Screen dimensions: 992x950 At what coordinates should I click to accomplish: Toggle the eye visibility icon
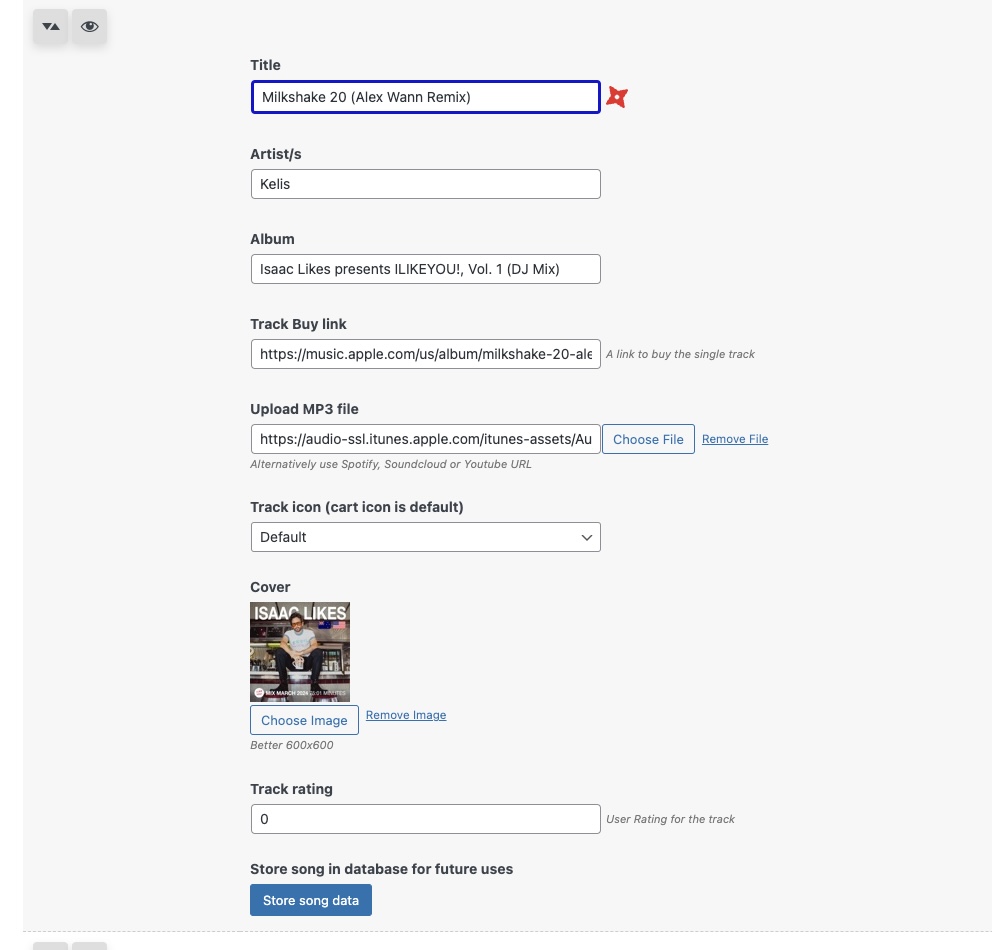pos(89,27)
